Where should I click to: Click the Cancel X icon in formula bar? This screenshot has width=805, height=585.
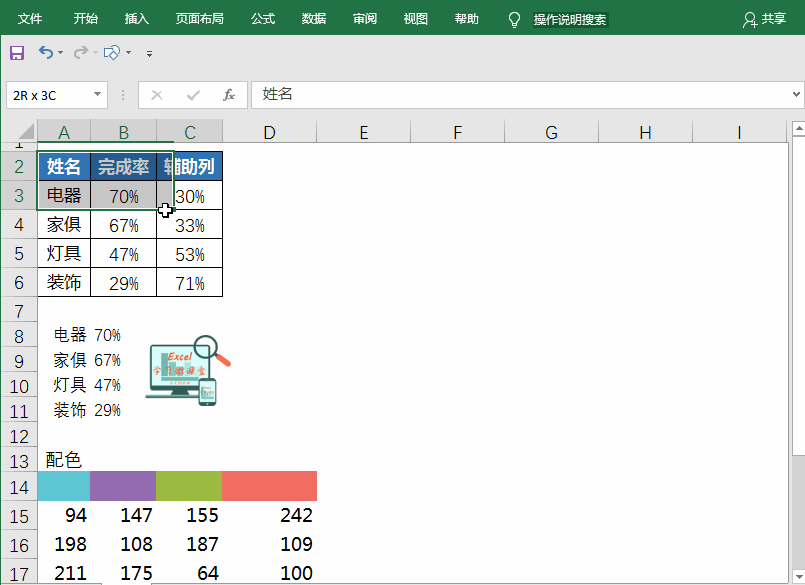coord(157,95)
